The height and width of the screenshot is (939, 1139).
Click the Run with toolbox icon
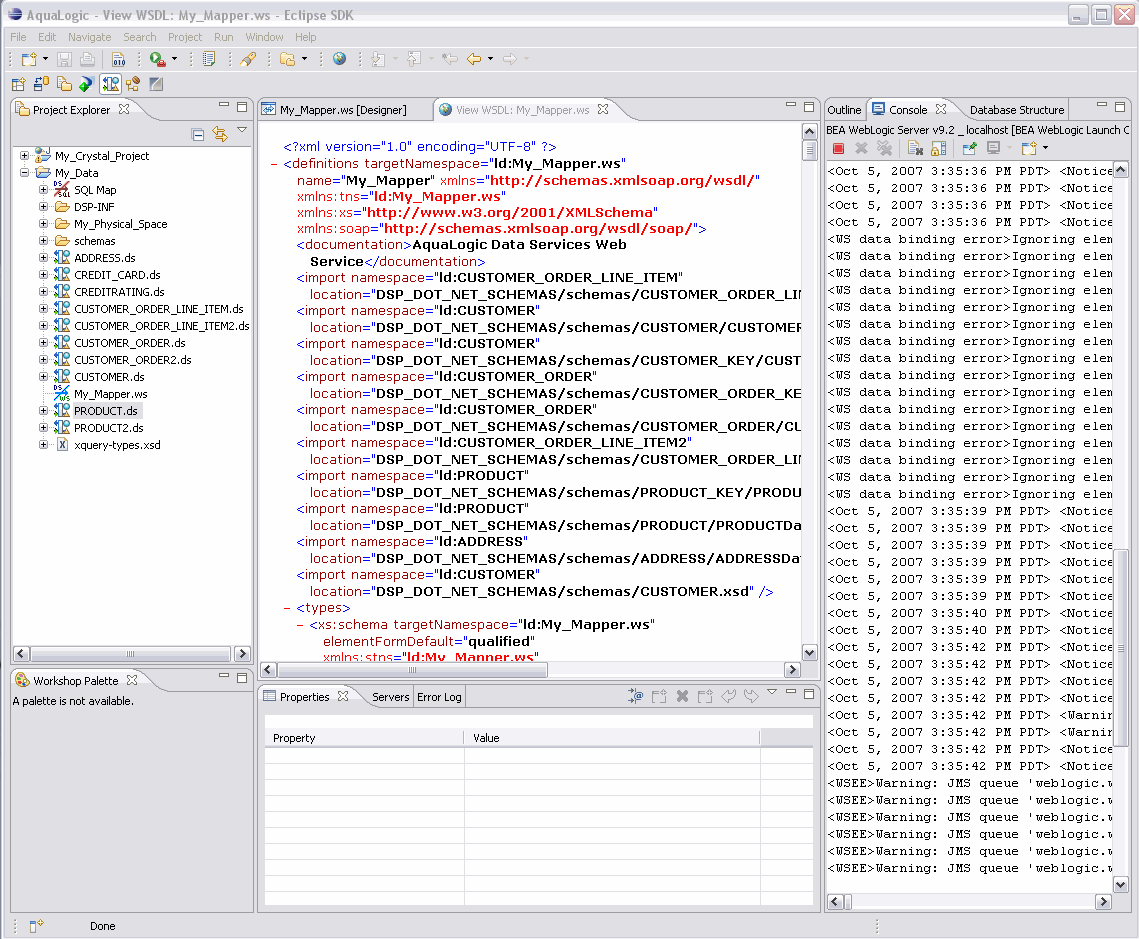tap(157, 60)
